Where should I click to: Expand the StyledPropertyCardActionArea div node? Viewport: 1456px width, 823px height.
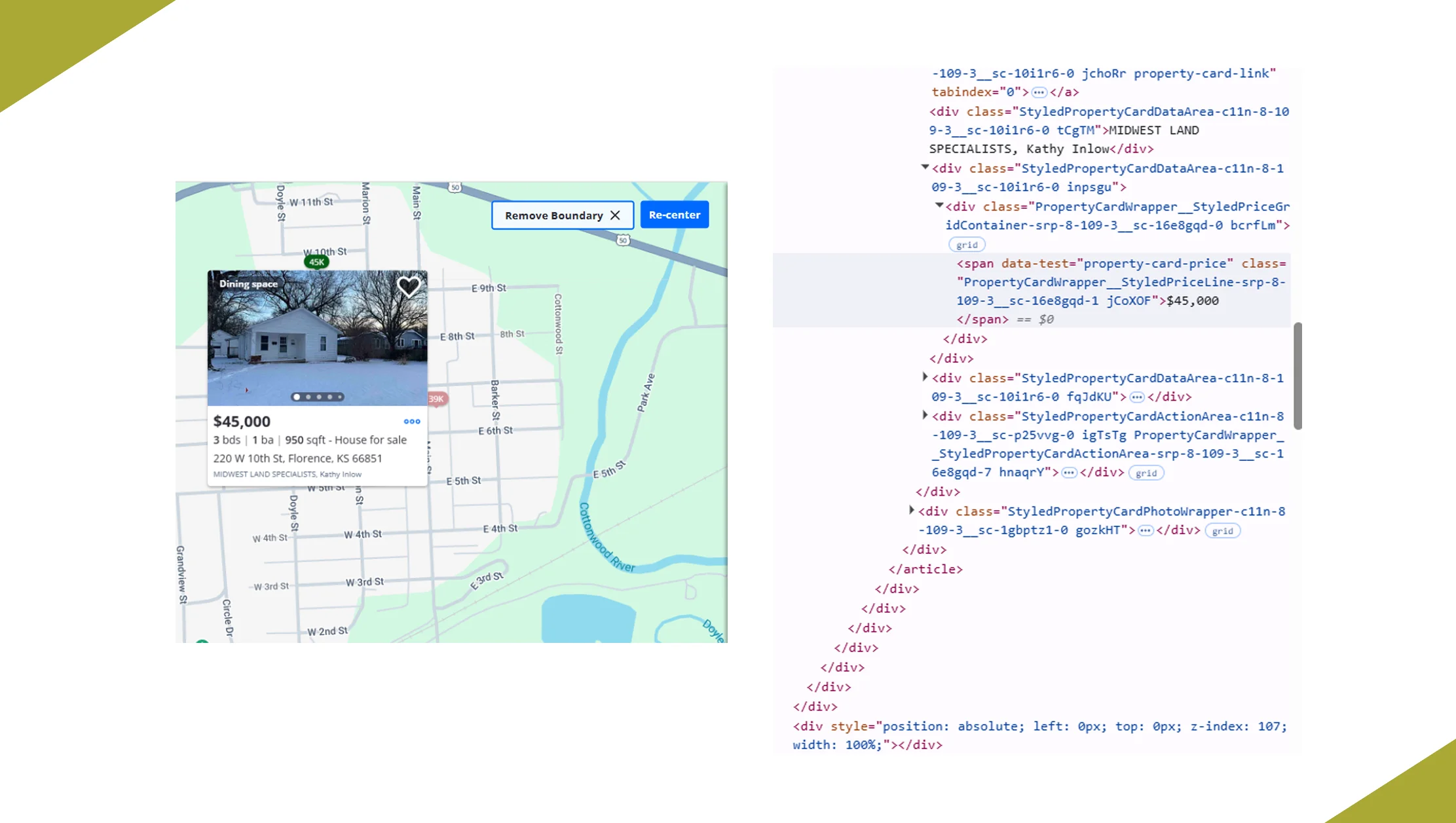[925, 415]
